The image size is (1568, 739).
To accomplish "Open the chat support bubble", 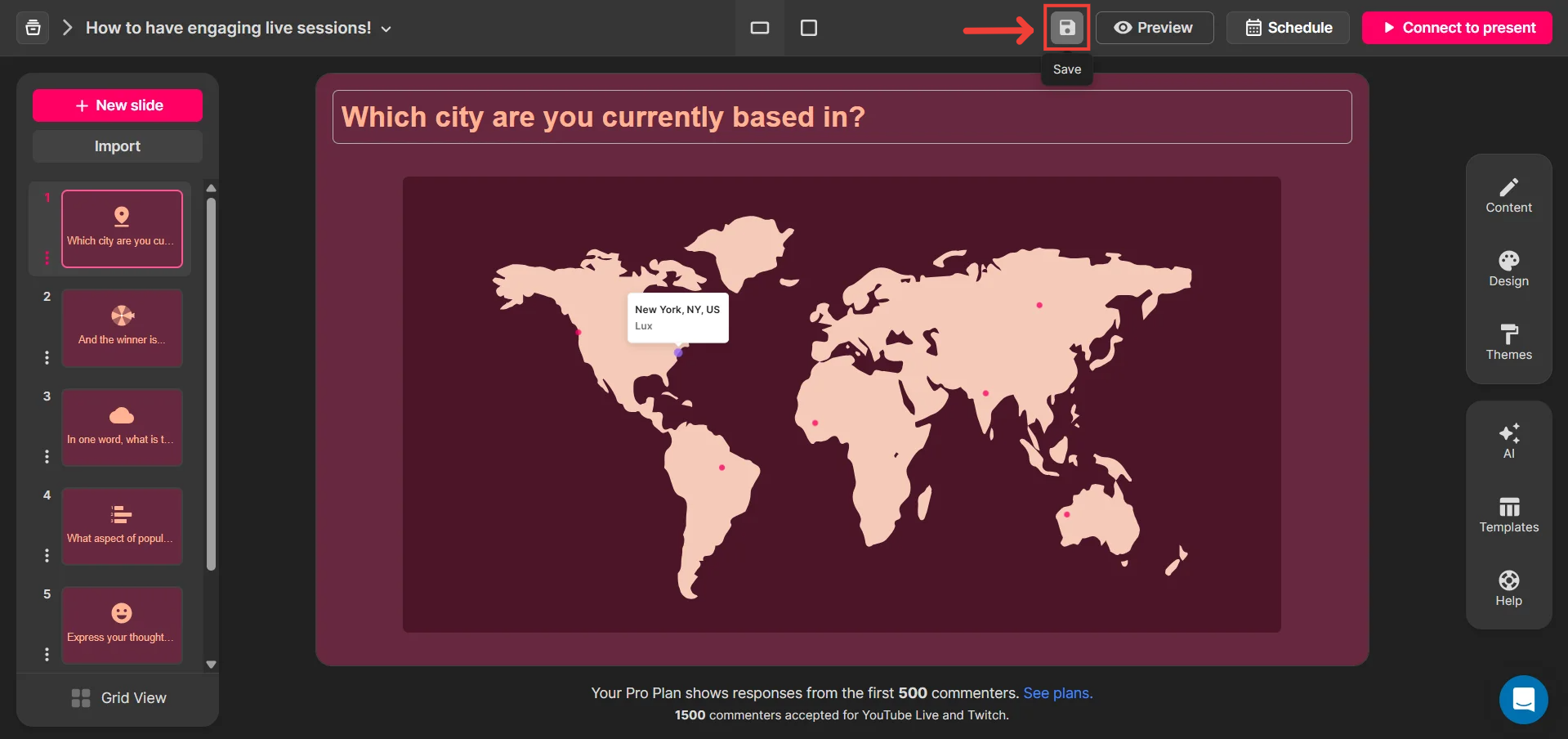I will [1523, 700].
